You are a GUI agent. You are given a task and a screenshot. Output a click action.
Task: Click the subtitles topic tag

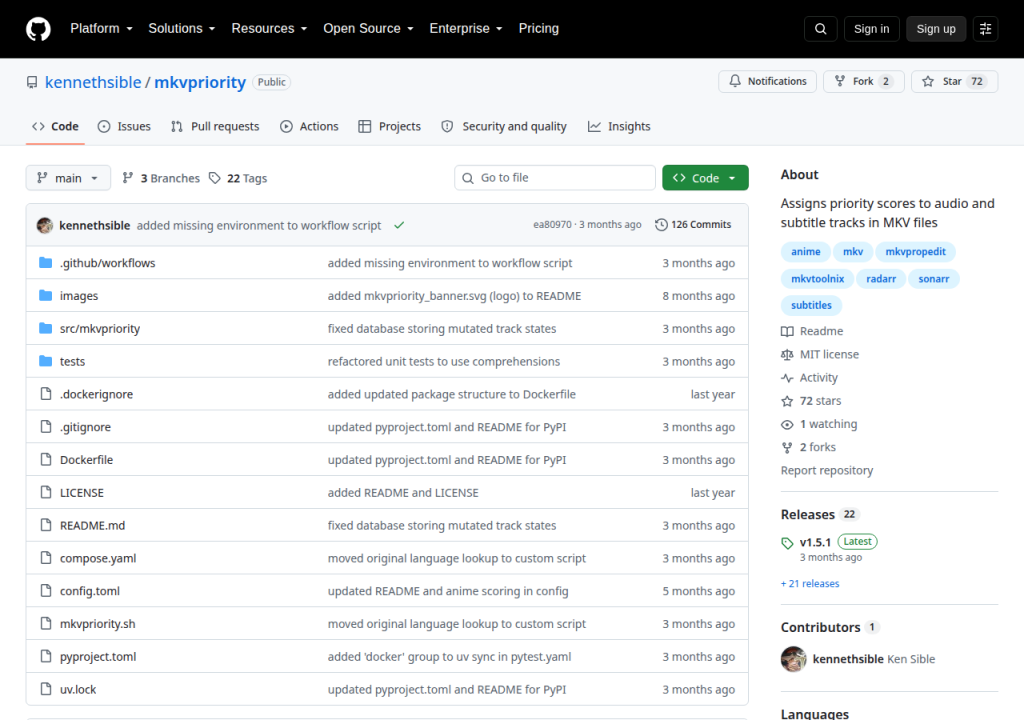pyautogui.click(x=811, y=305)
